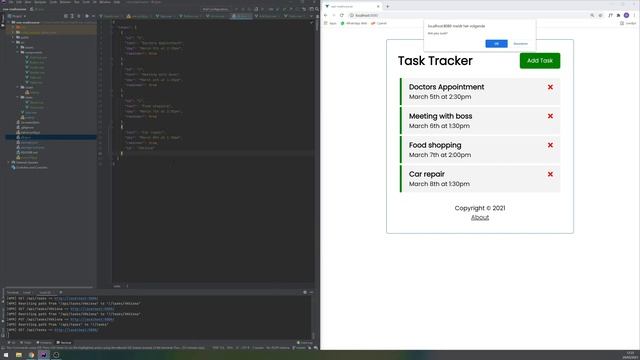Click the Car repair task title
The height and width of the screenshot is (360, 640).
point(427,174)
